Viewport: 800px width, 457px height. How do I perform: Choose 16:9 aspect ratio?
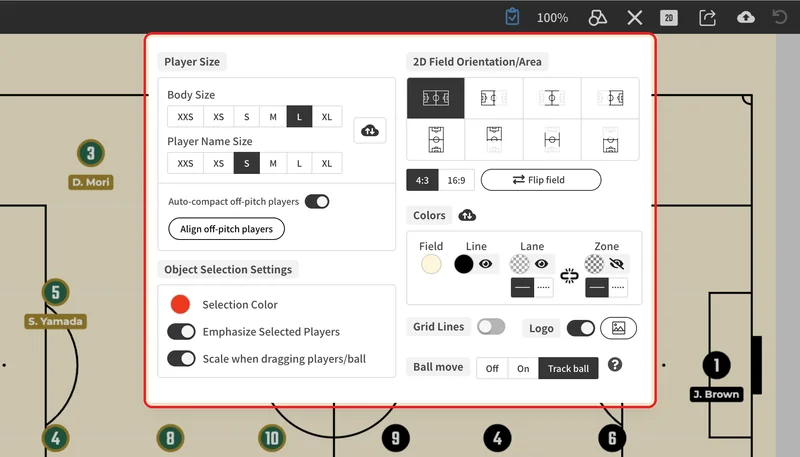point(456,180)
